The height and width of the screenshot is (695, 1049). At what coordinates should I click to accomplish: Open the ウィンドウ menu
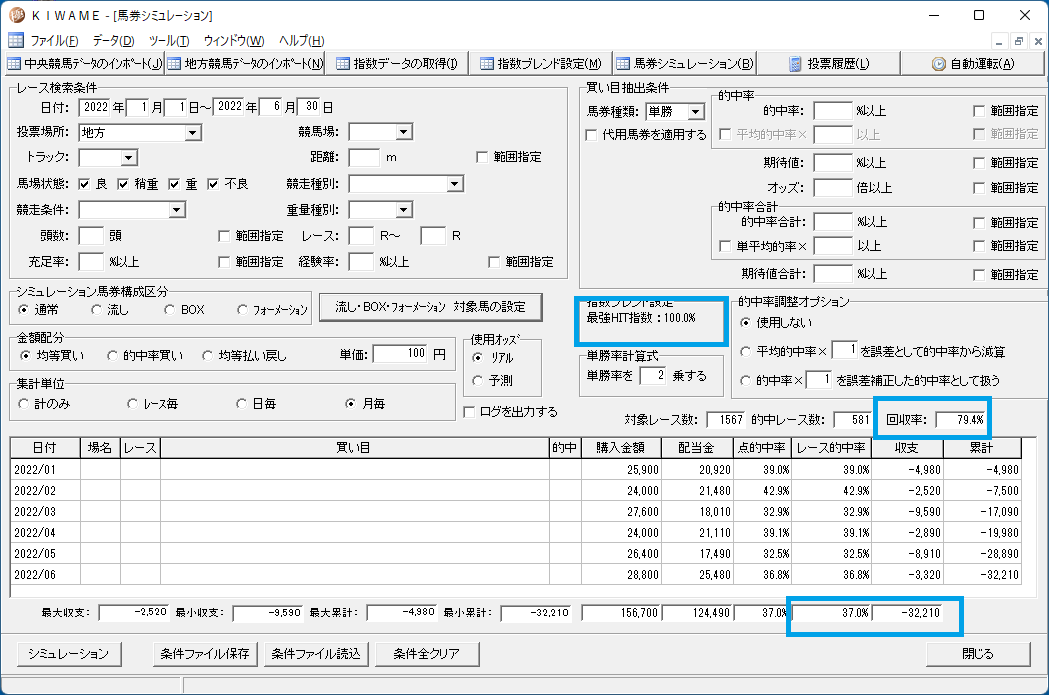(233, 41)
